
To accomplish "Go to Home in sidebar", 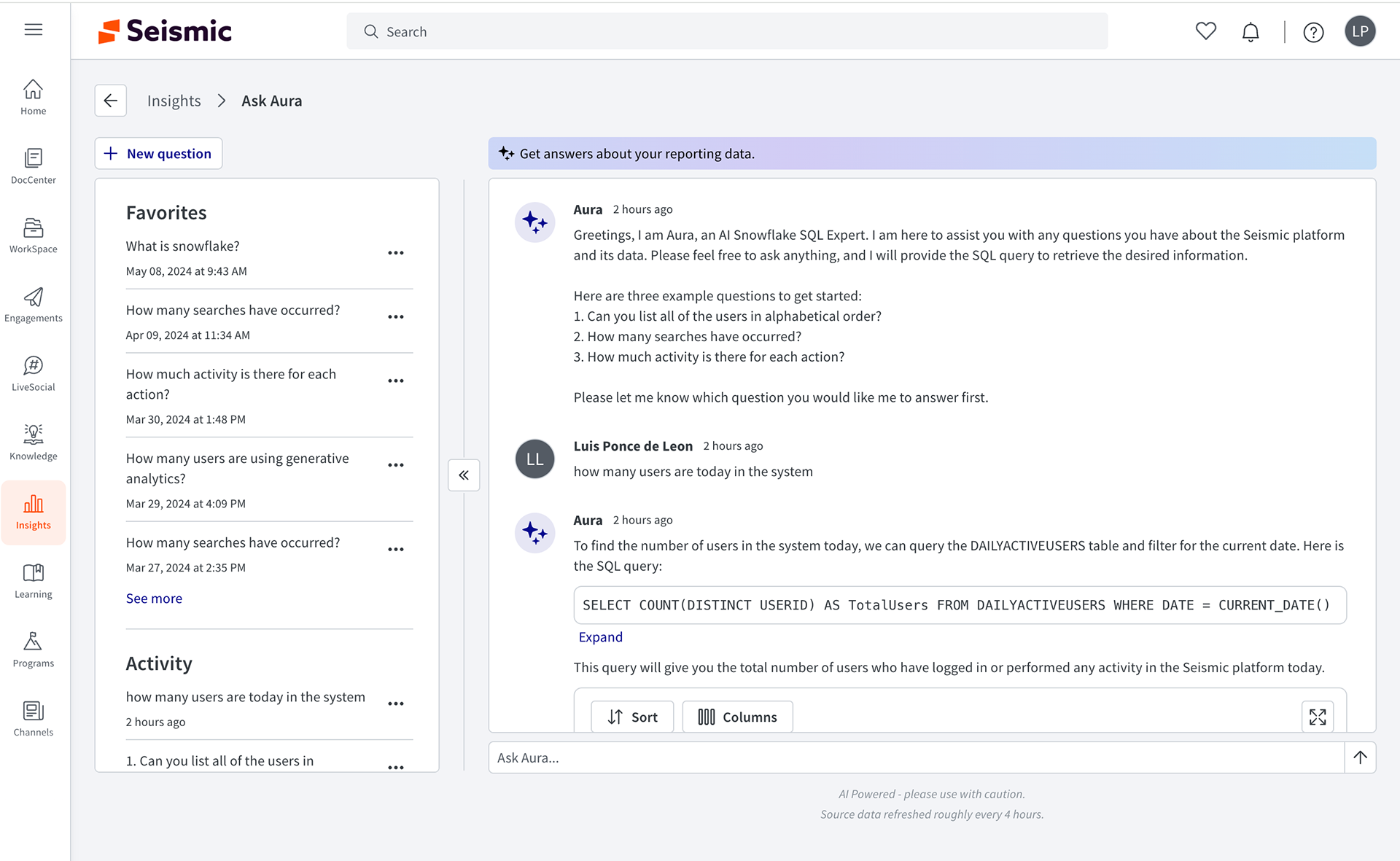I will [x=34, y=97].
